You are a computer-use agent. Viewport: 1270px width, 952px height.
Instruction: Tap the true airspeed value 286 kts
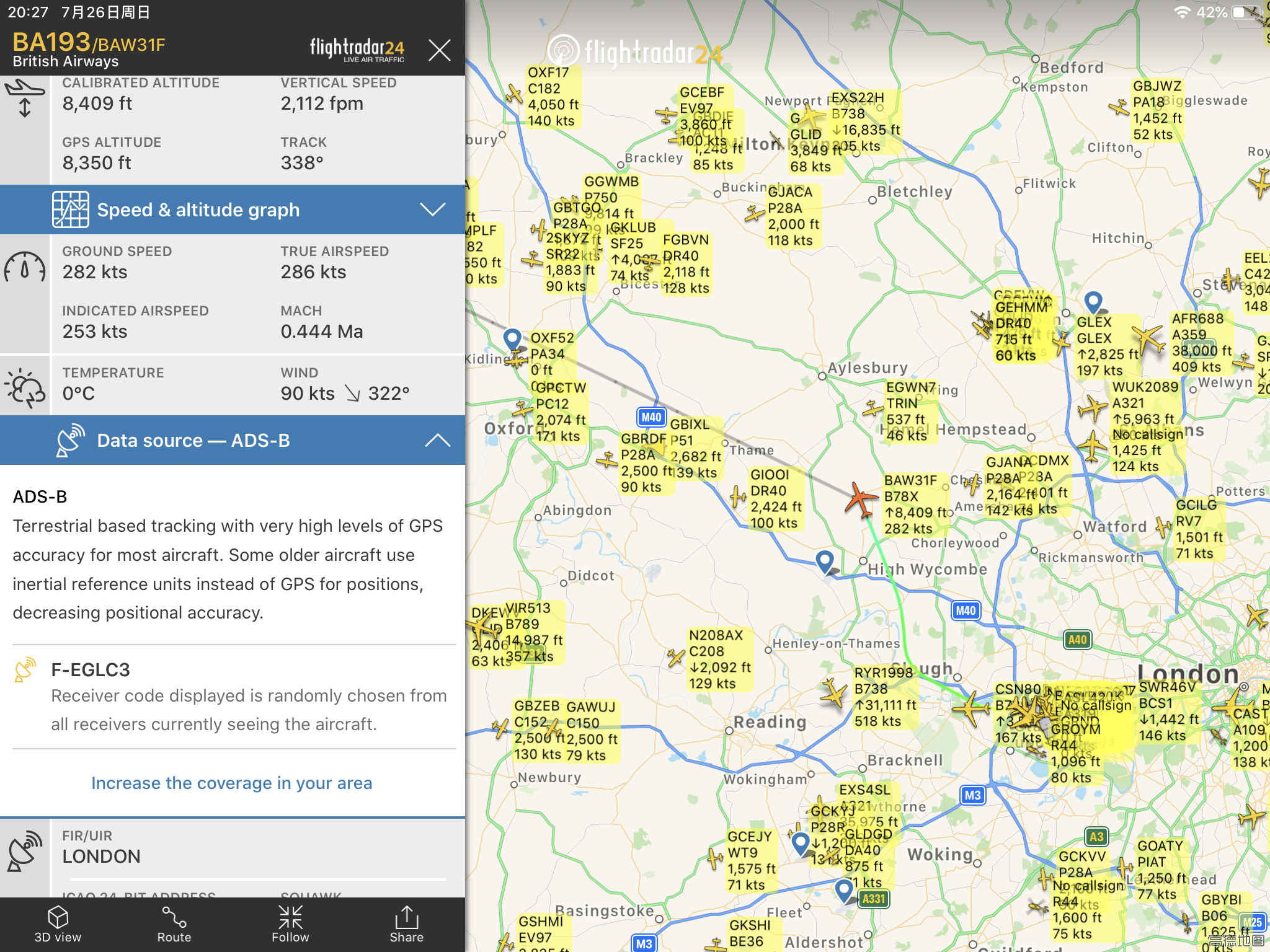coord(313,272)
